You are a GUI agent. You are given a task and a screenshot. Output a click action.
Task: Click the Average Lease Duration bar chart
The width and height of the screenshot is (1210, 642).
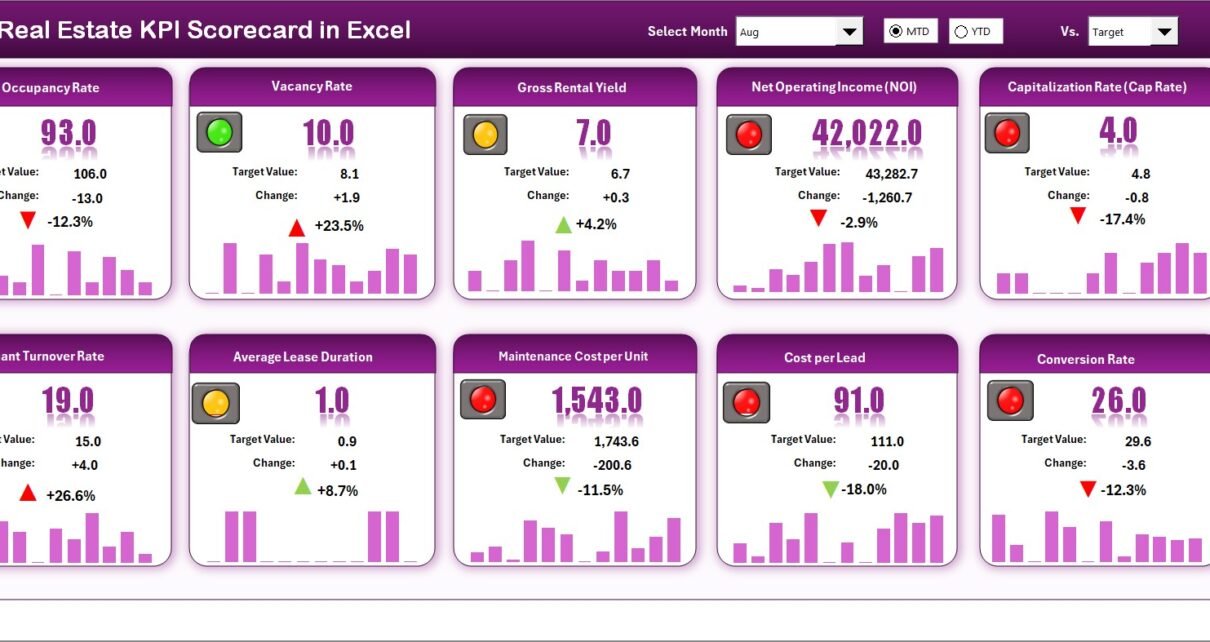pyautogui.click(x=312, y=538)
